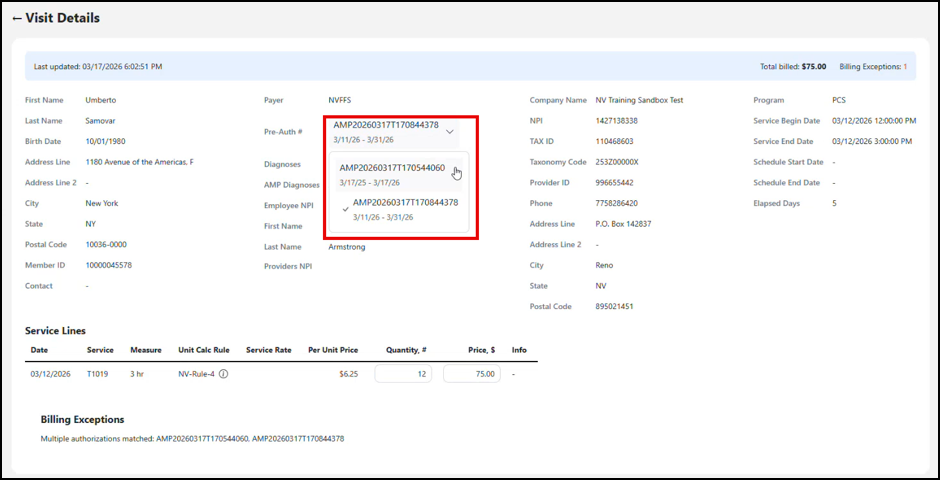The height and width of the screenshot is (480, 940).
Task: Click birth date 10/01/1980
Action: [106, 141]
